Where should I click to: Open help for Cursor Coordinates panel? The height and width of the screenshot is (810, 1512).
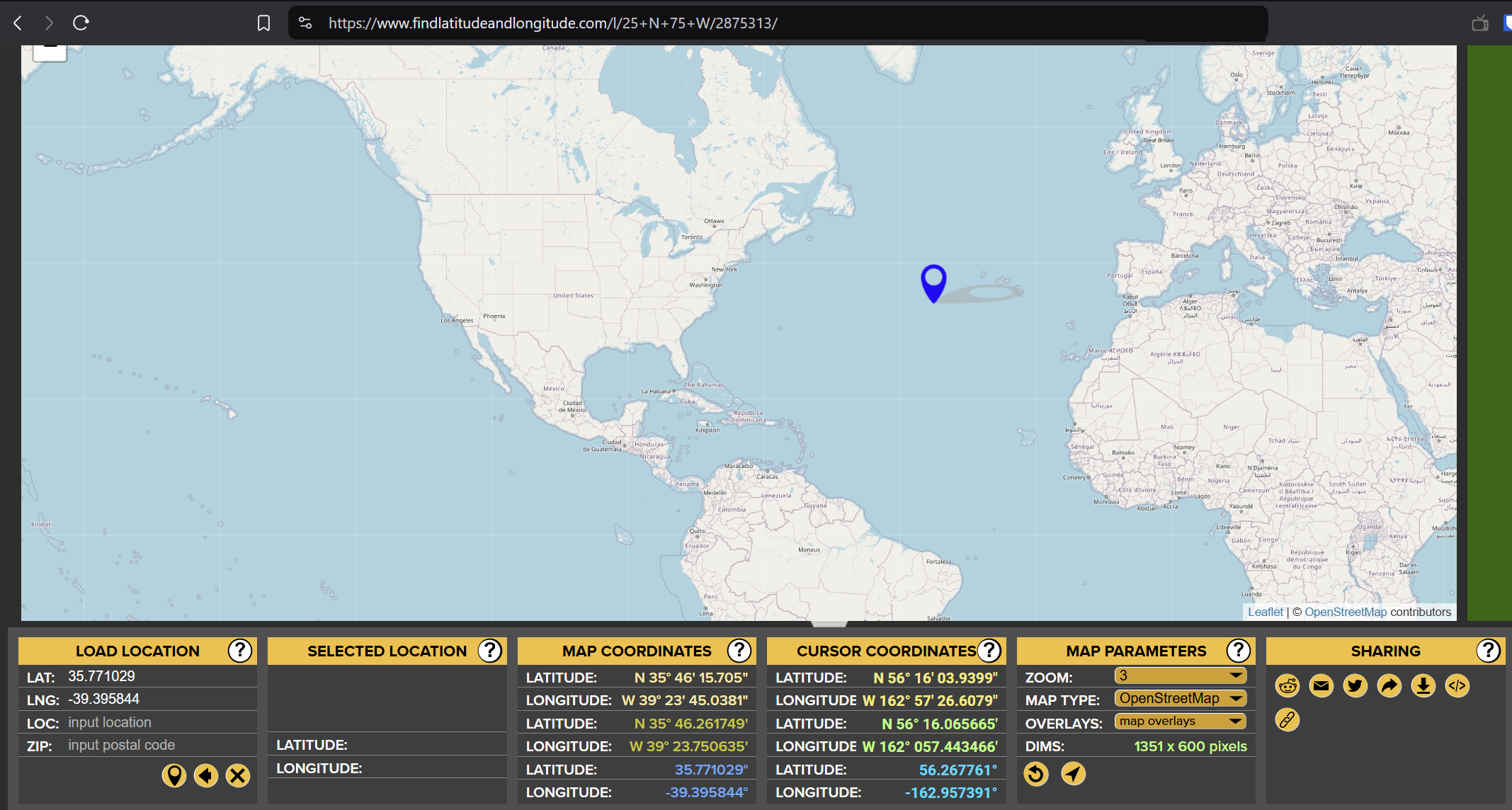[x=989, y=650]
